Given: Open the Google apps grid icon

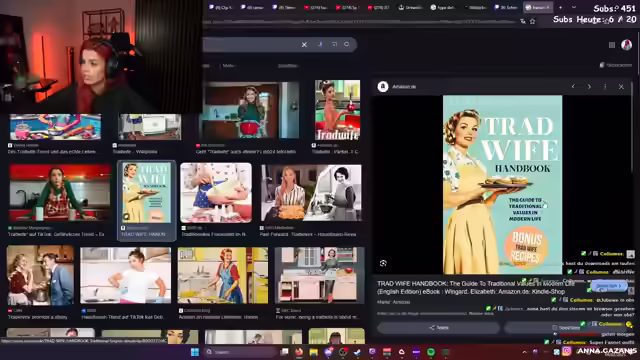Looking at the screenshot, I should pyautogui.click(x=612, y=45).
